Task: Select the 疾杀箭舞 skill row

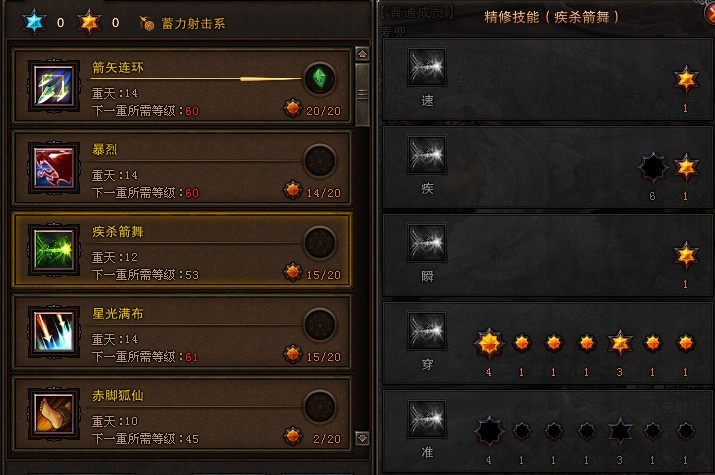Action: click(182, 250)
